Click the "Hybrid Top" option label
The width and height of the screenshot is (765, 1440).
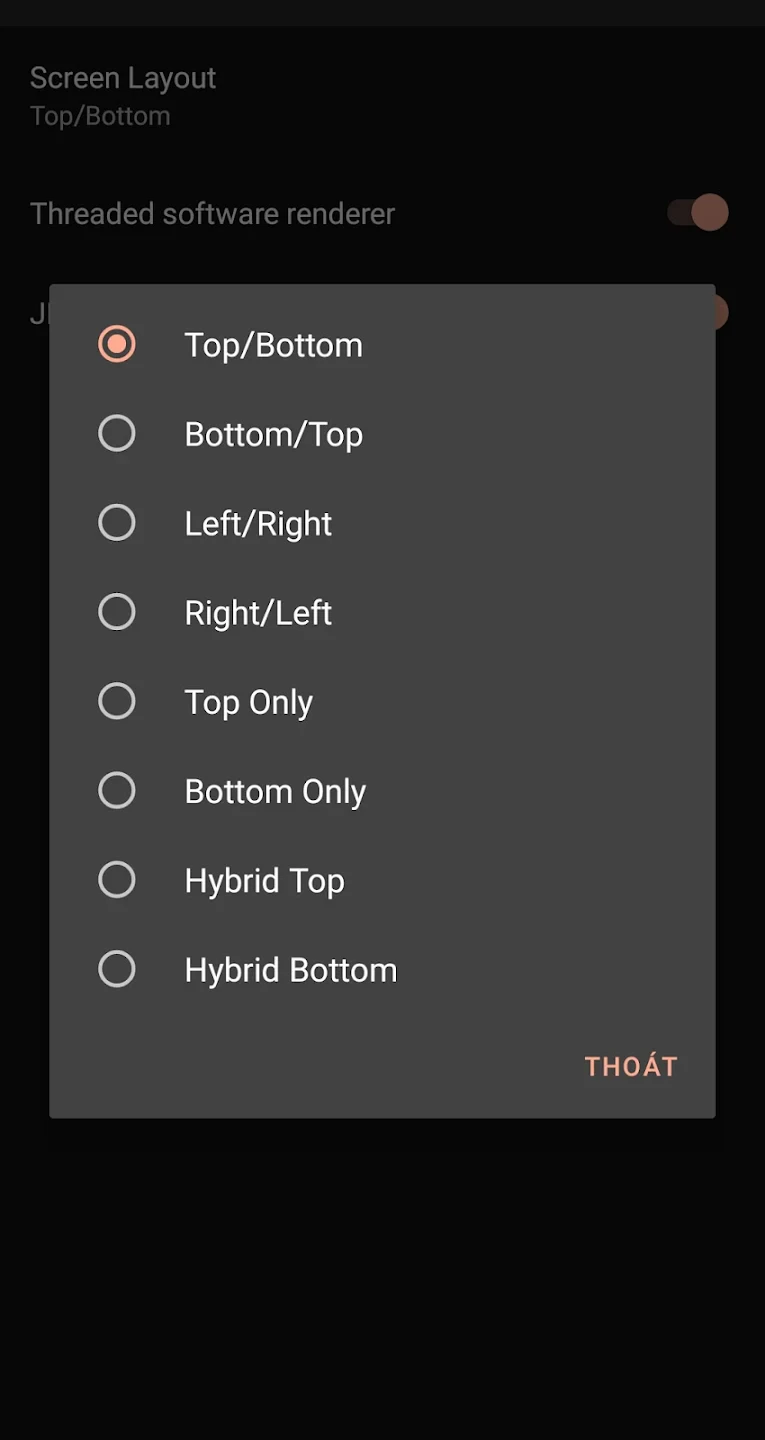click(264, 881)
